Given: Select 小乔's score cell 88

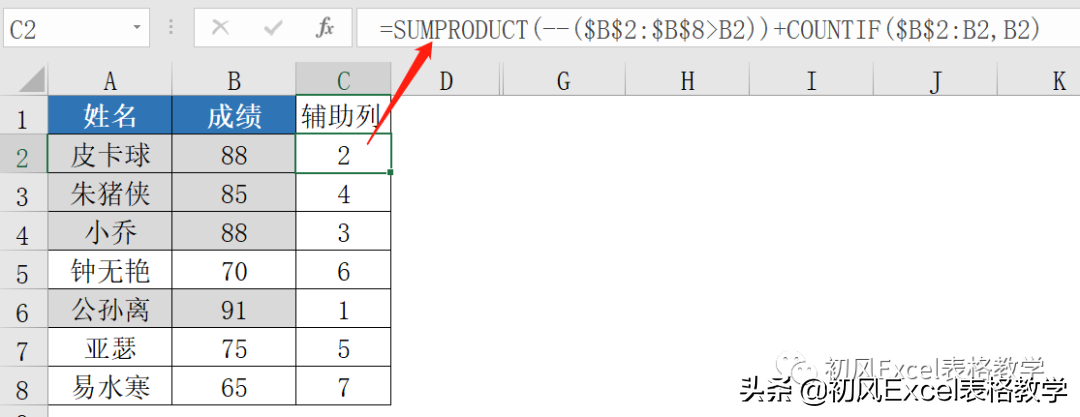Looking at the screenshot, I should pos(233,231).
